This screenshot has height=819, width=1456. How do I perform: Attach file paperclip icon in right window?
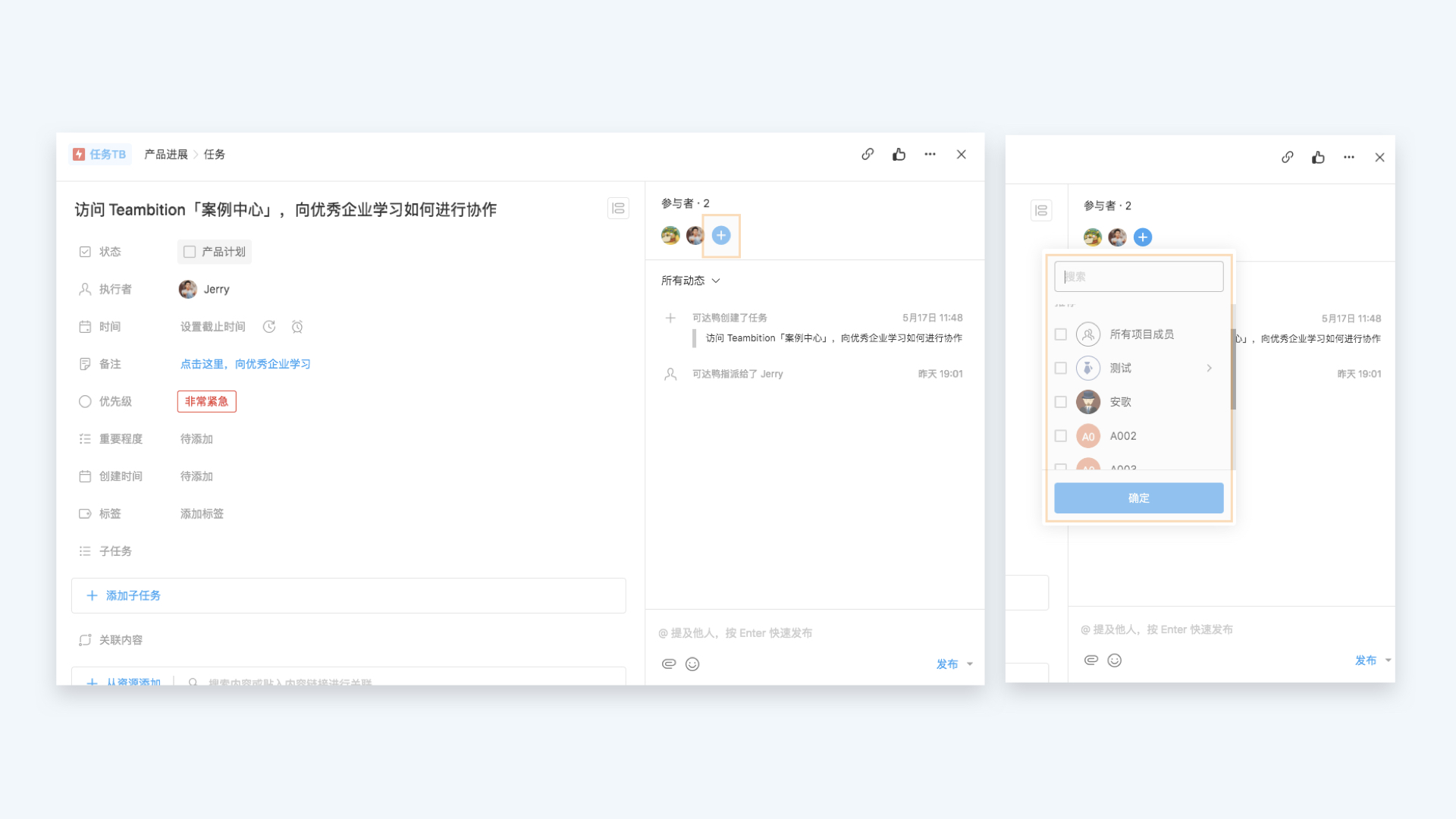coord(1091,660)
